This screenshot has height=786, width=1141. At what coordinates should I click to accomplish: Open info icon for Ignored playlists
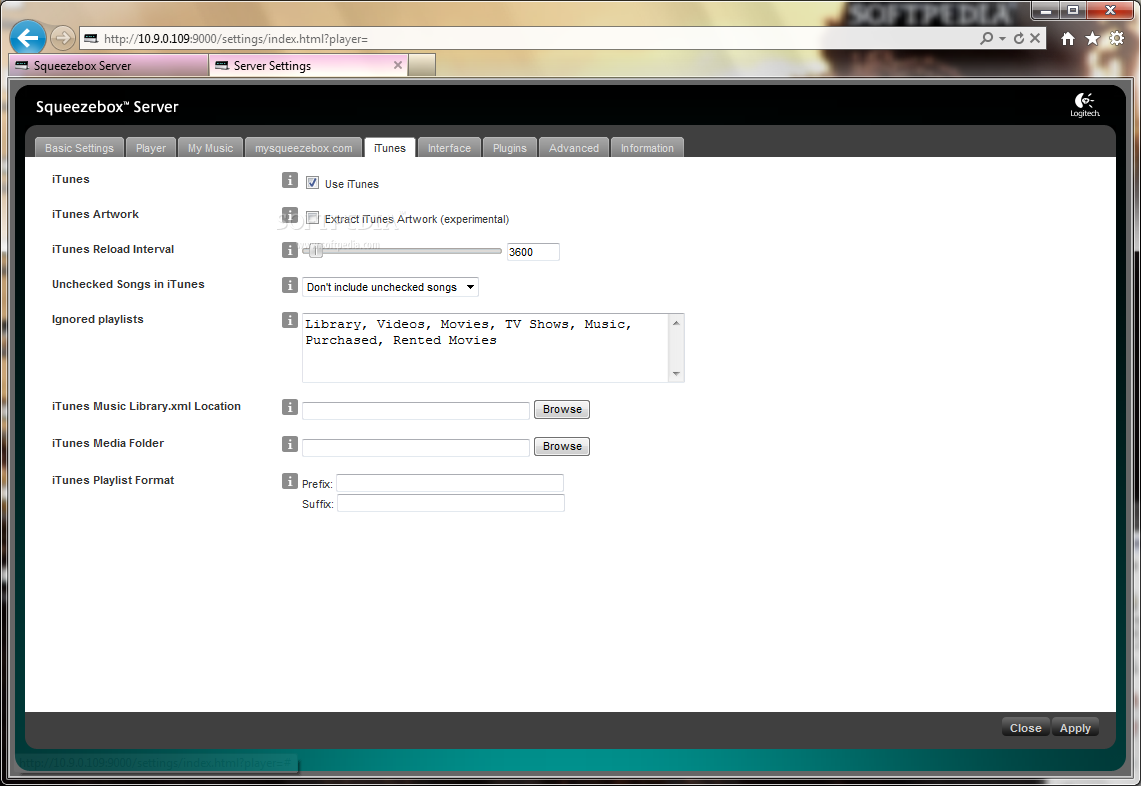[290, 319]
